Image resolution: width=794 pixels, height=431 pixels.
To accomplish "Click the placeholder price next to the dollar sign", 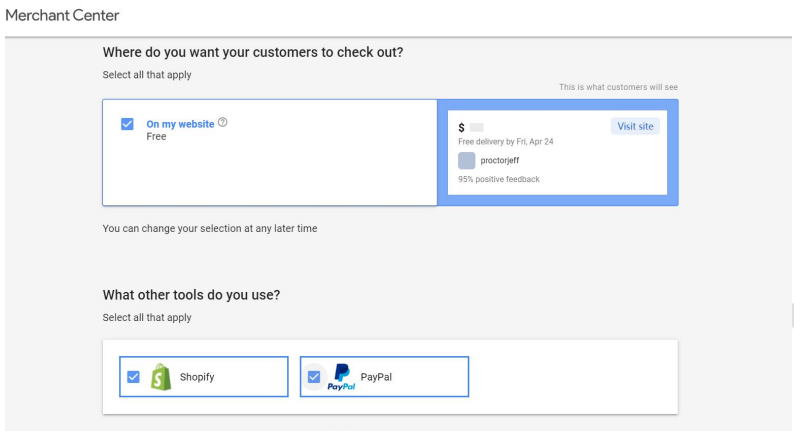I will [x=476, y=128].
